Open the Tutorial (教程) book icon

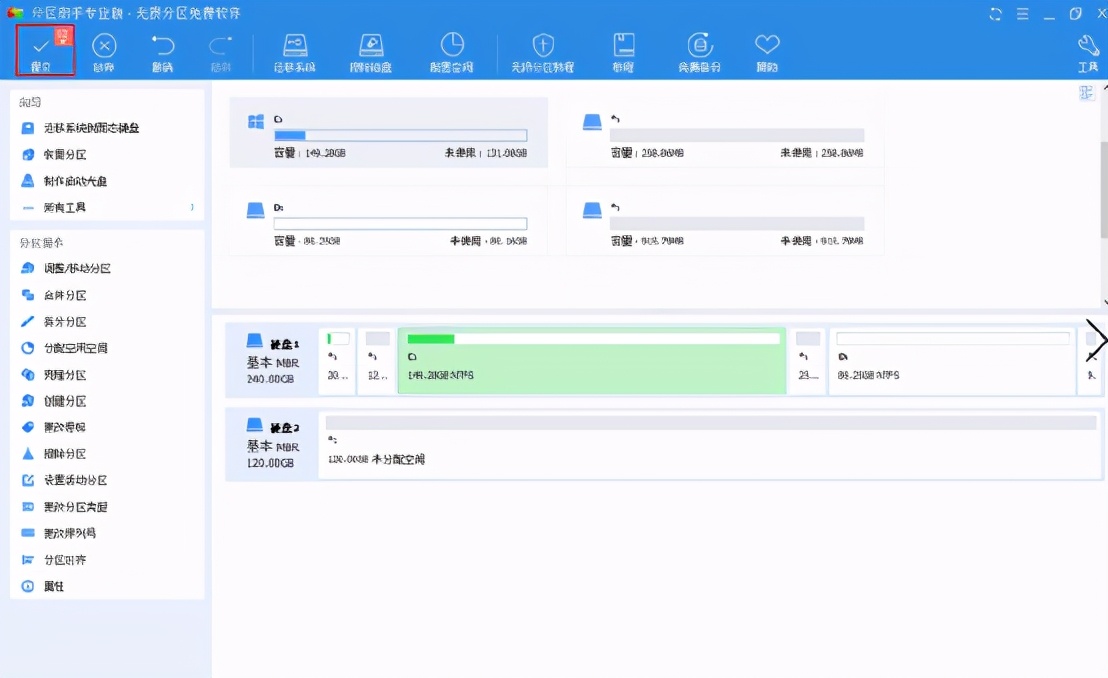coord(623,53)
